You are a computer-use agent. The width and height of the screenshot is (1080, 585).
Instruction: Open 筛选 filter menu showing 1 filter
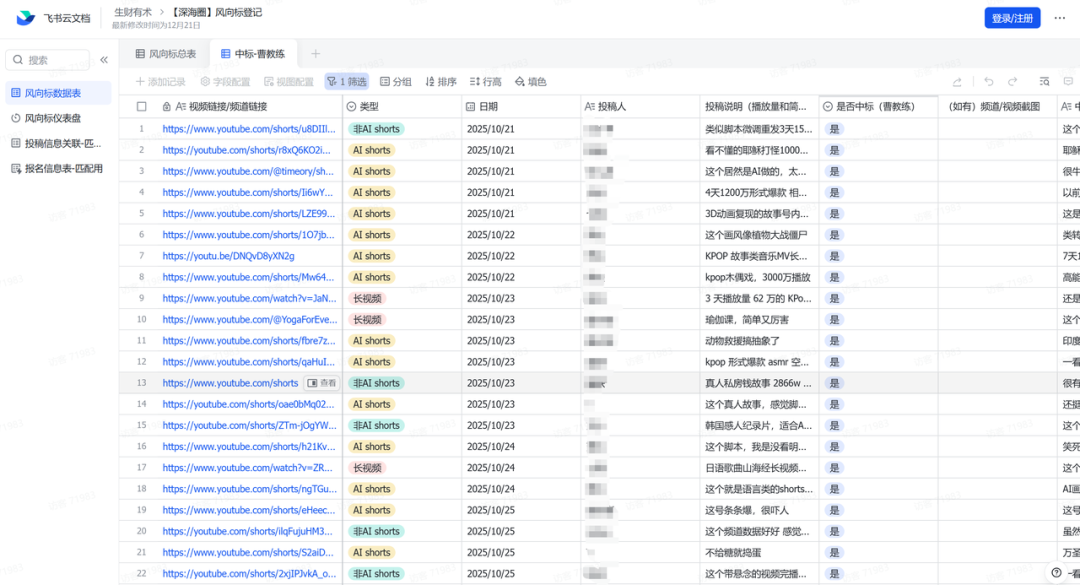tap(347, 81)
